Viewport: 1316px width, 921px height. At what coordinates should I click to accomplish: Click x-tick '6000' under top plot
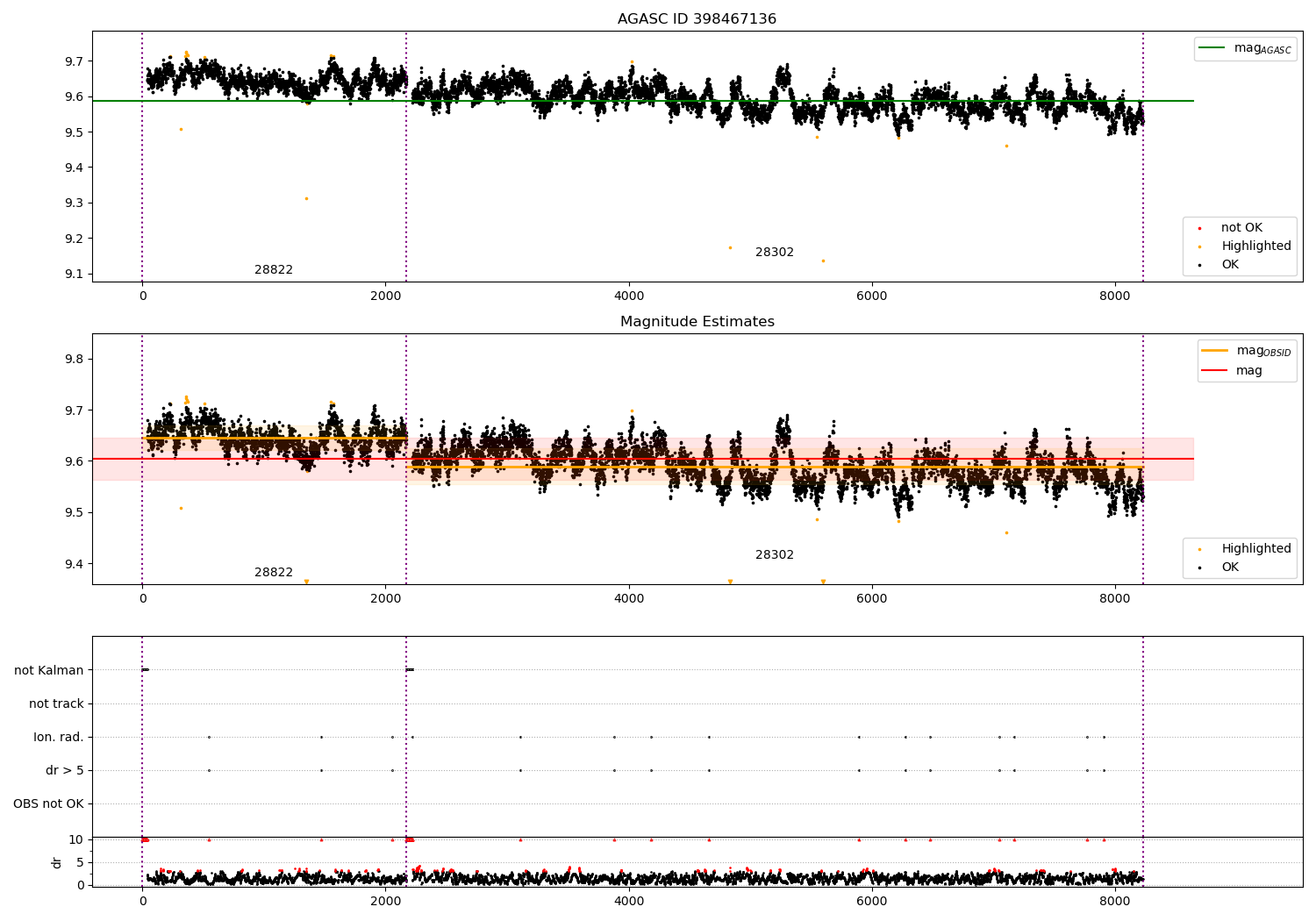[x=872, y=296]
